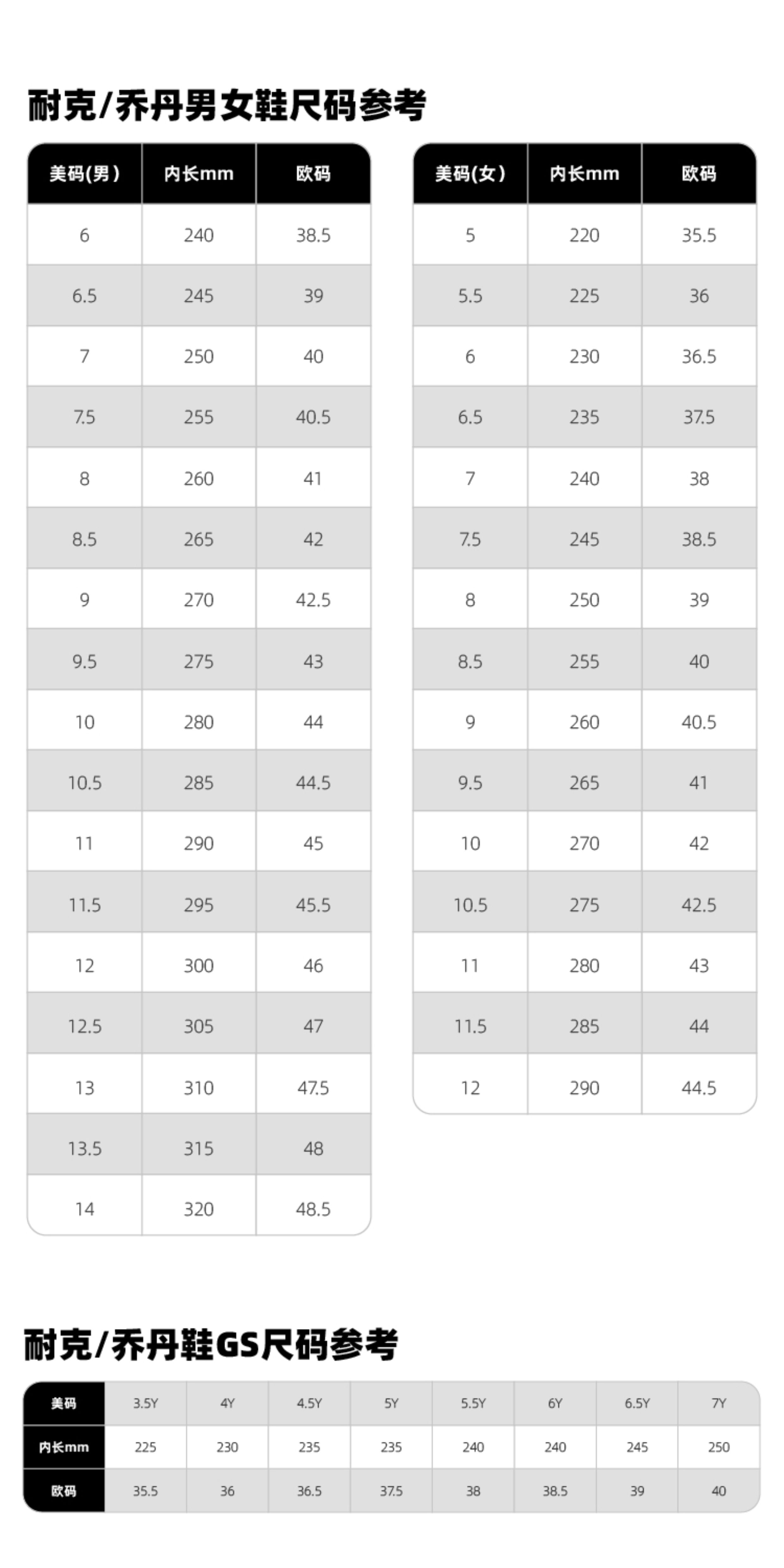
Task: Select the 48.5 EU size cell
Action: 313,1209
